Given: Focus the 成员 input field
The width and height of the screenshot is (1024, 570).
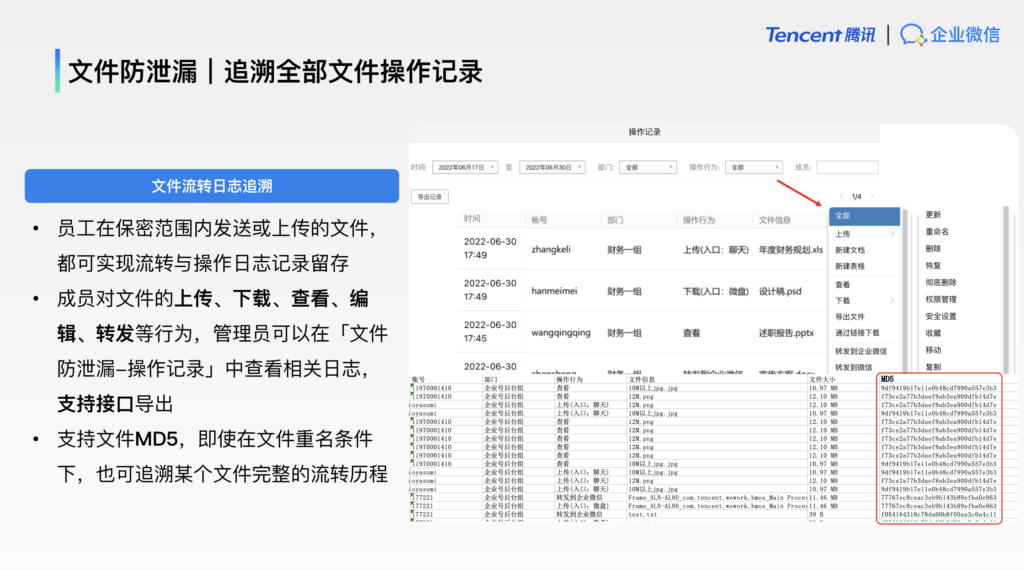Looking at the screenshot, I should pos(847,168).
